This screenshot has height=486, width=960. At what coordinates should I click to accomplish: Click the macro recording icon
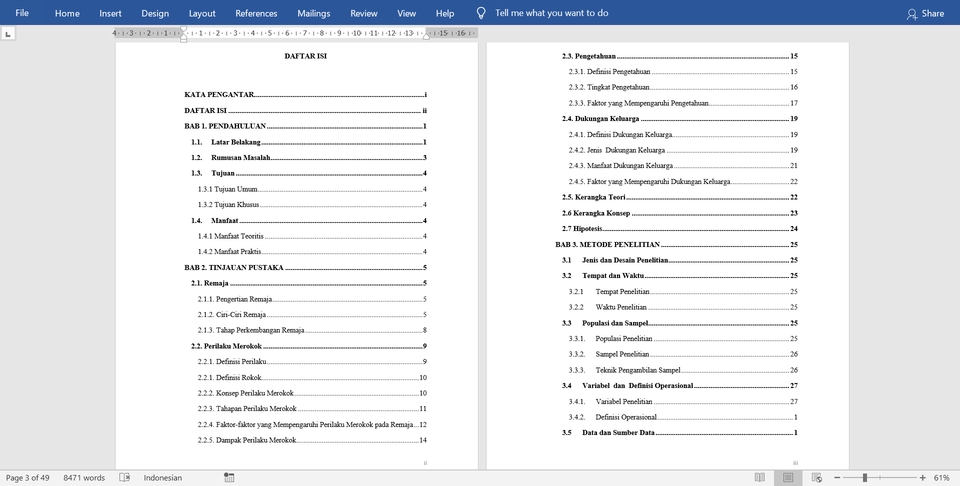point(229,477)
